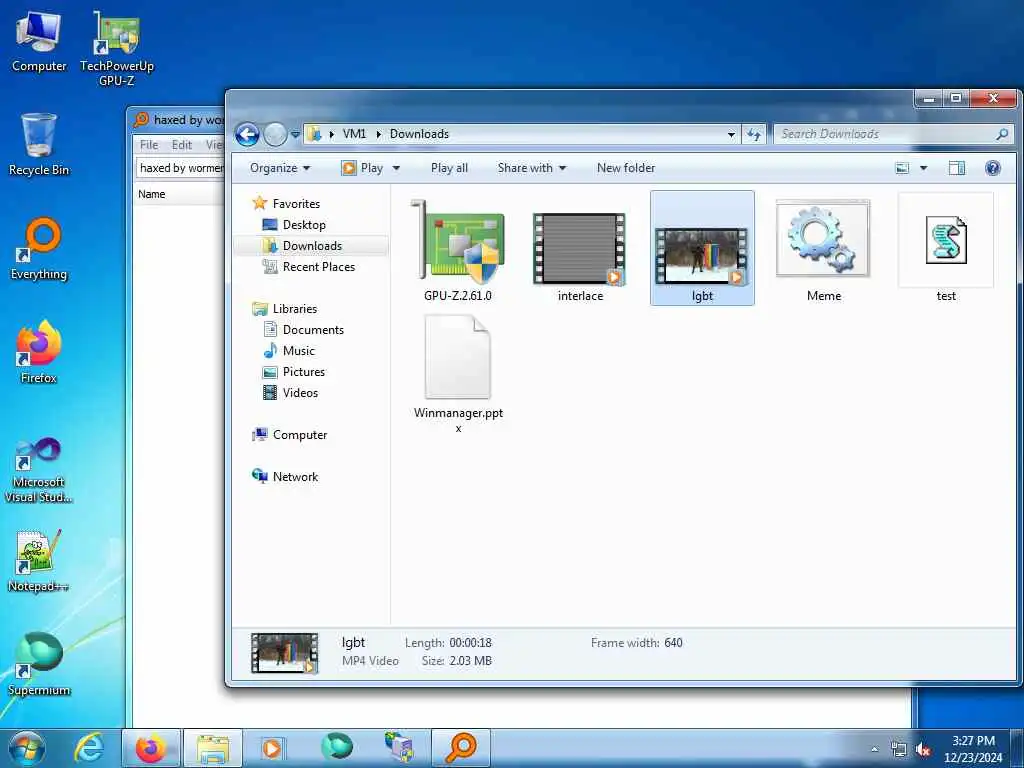Image resolution: width=1024 pixels, height=768 pixels.
Task: Click the muted volume tray icon
Action: [923, 749]
